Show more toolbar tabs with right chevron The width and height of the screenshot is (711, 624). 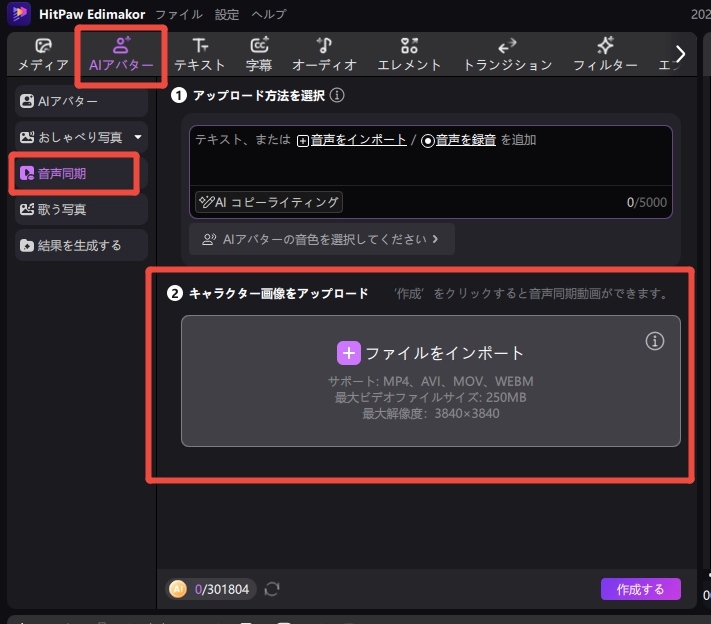(x=680, y=54)
